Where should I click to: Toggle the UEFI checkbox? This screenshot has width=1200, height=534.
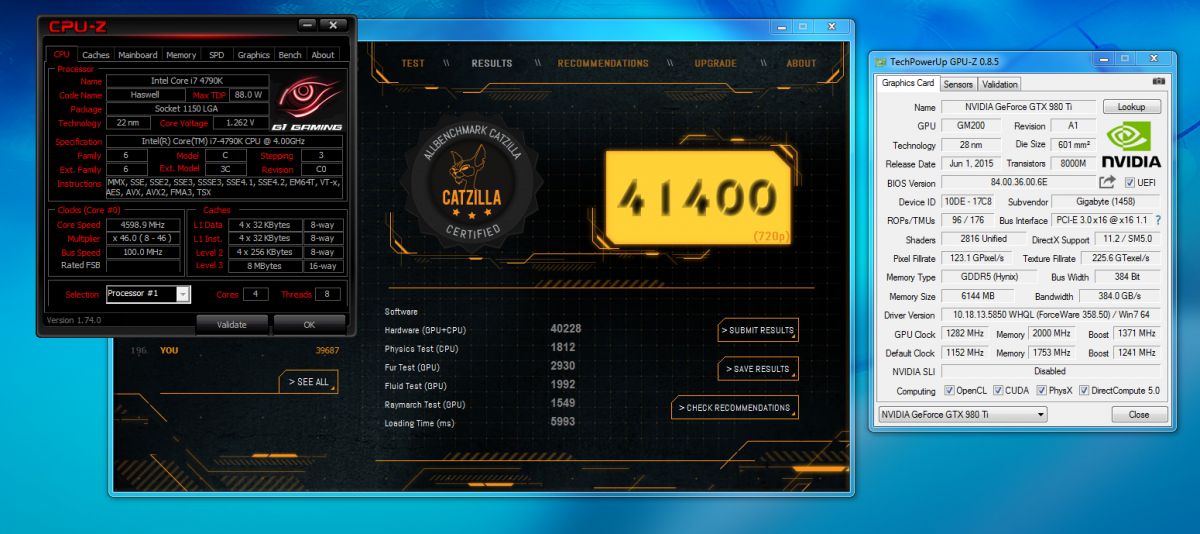[1130, 183]
